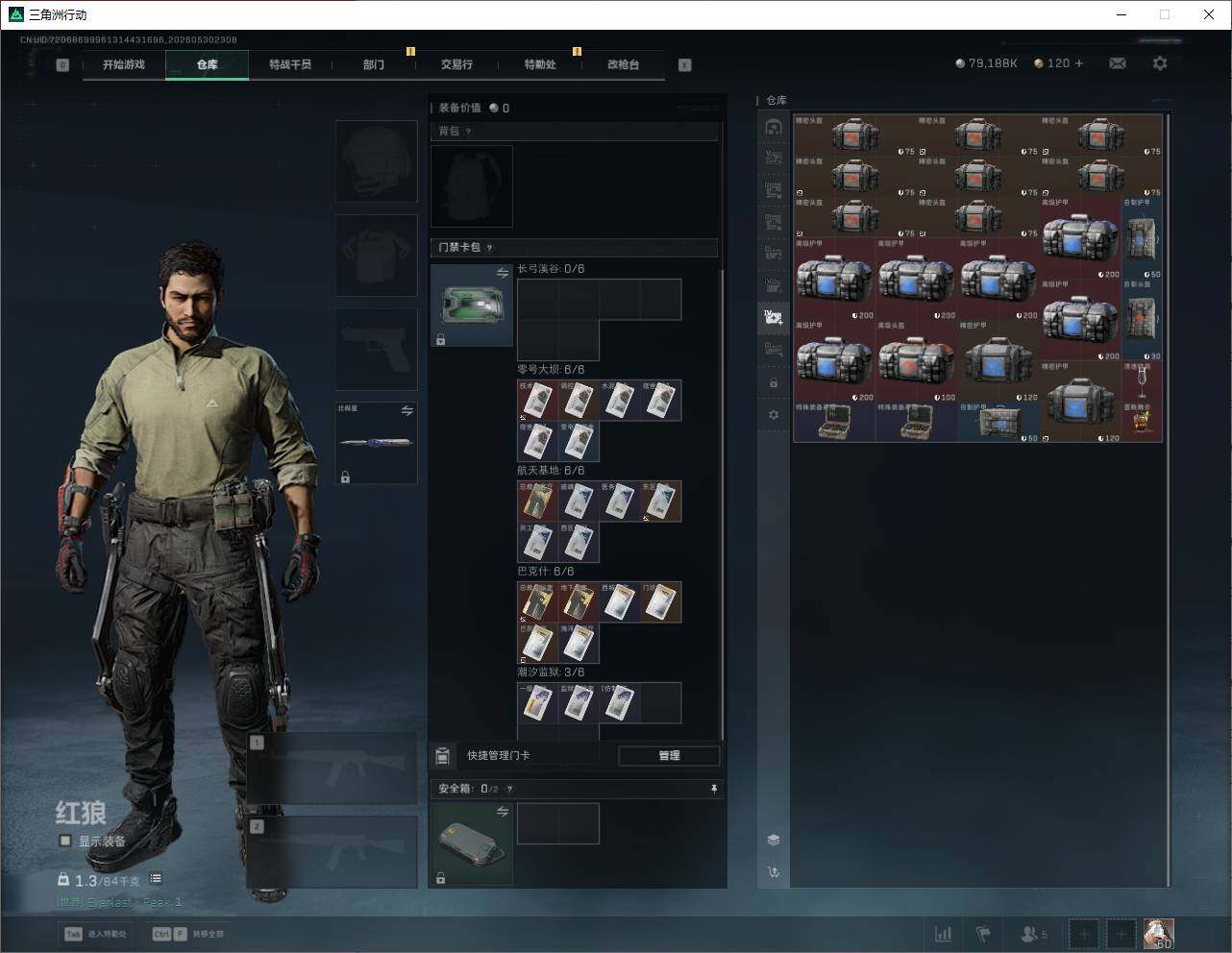
Task: Click the right bracket icon after 改枪台
Action: pos(685,65)
